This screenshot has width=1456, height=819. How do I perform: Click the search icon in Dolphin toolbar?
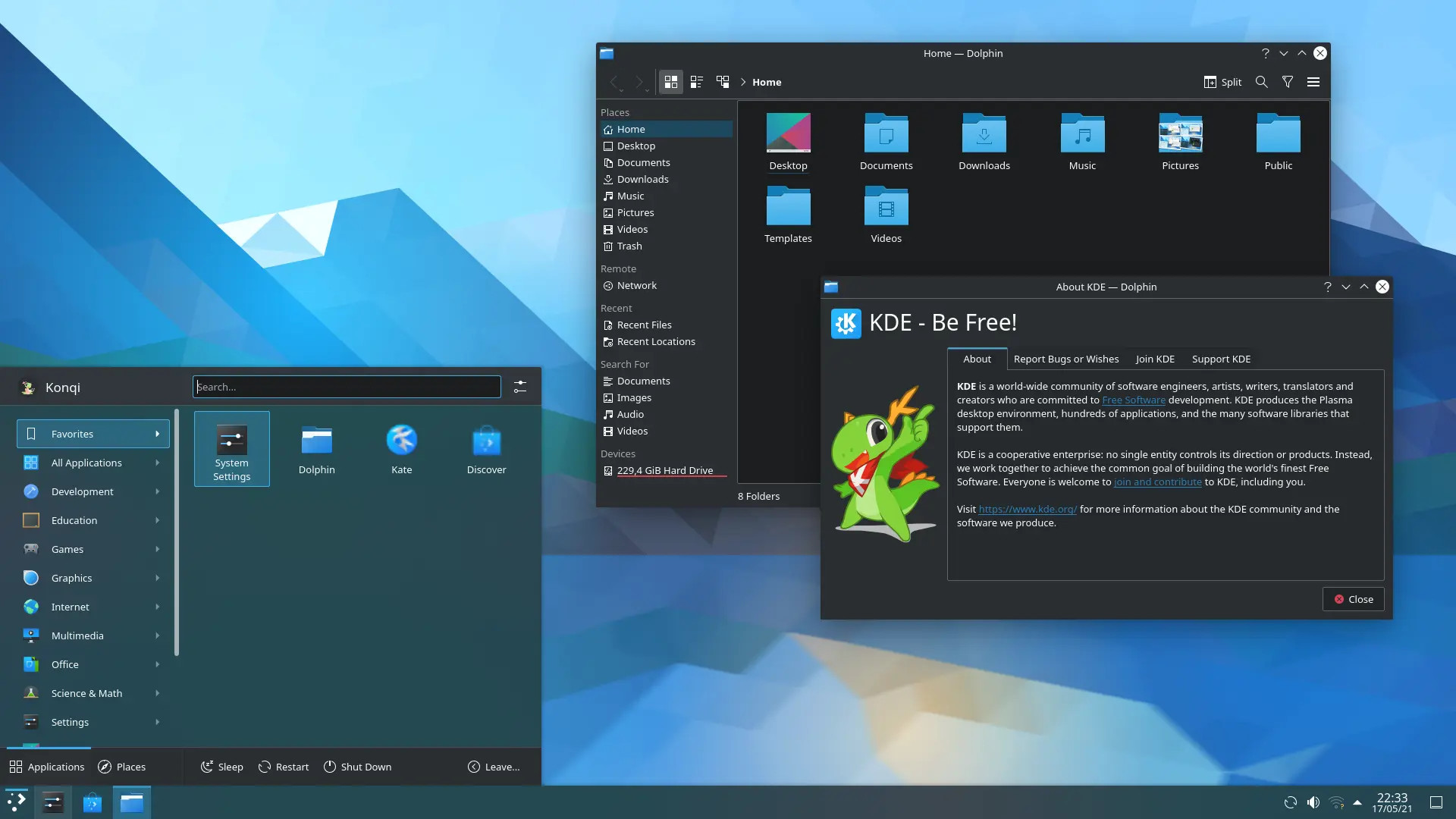pos(1261,82)
